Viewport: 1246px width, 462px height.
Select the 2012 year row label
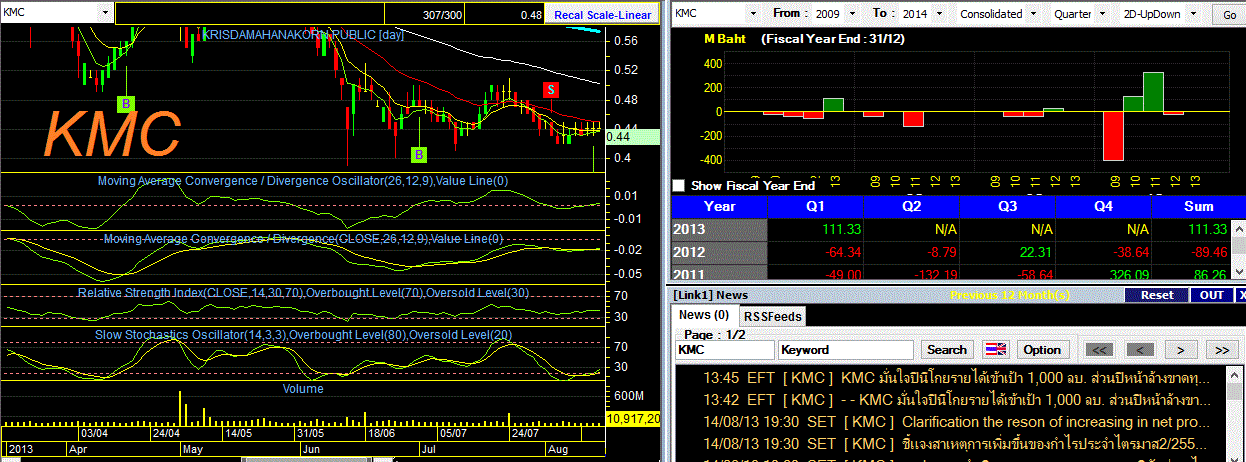pos(720,252)
